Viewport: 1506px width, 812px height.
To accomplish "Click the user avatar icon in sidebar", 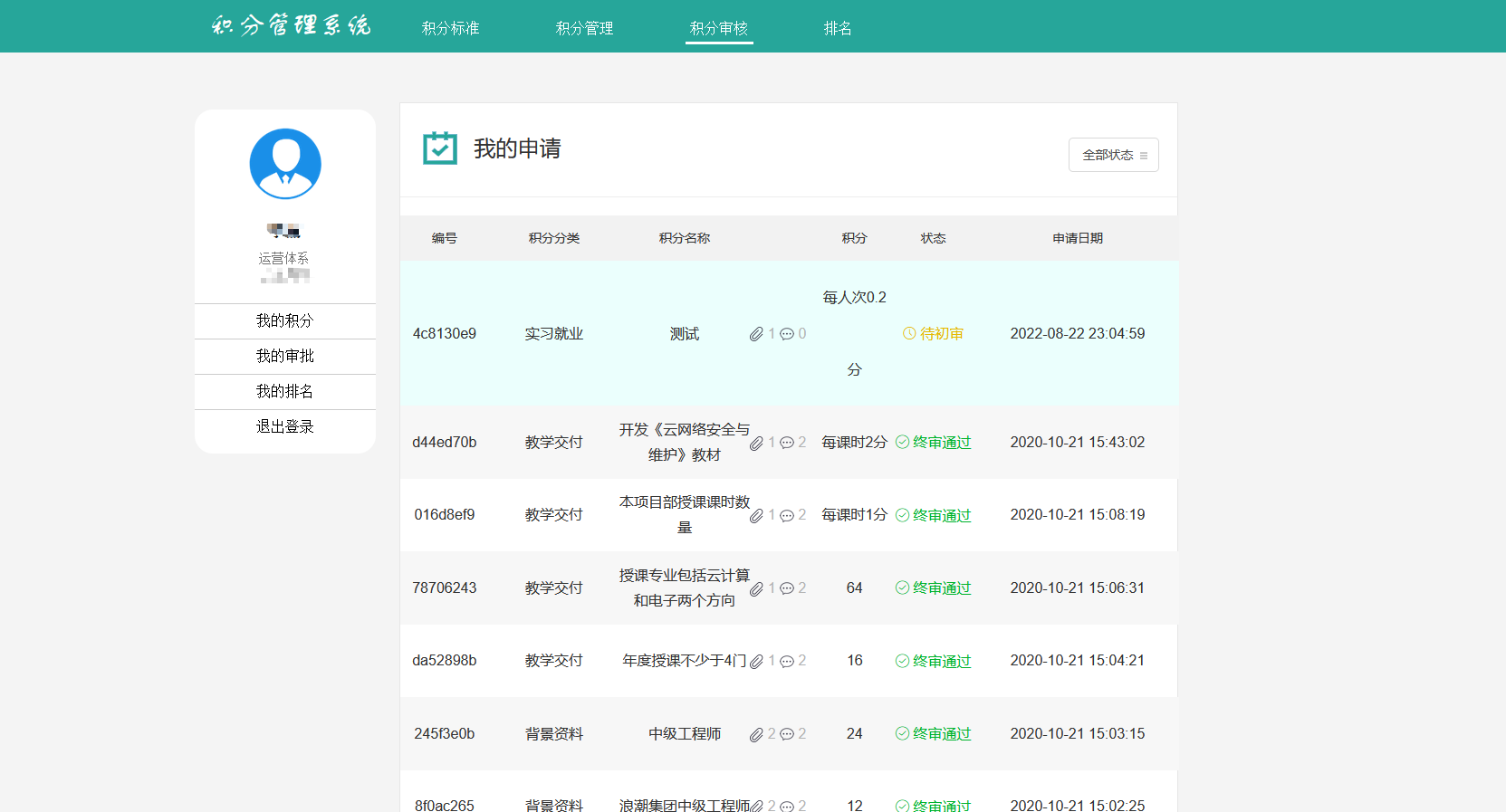I will [285, 164].
